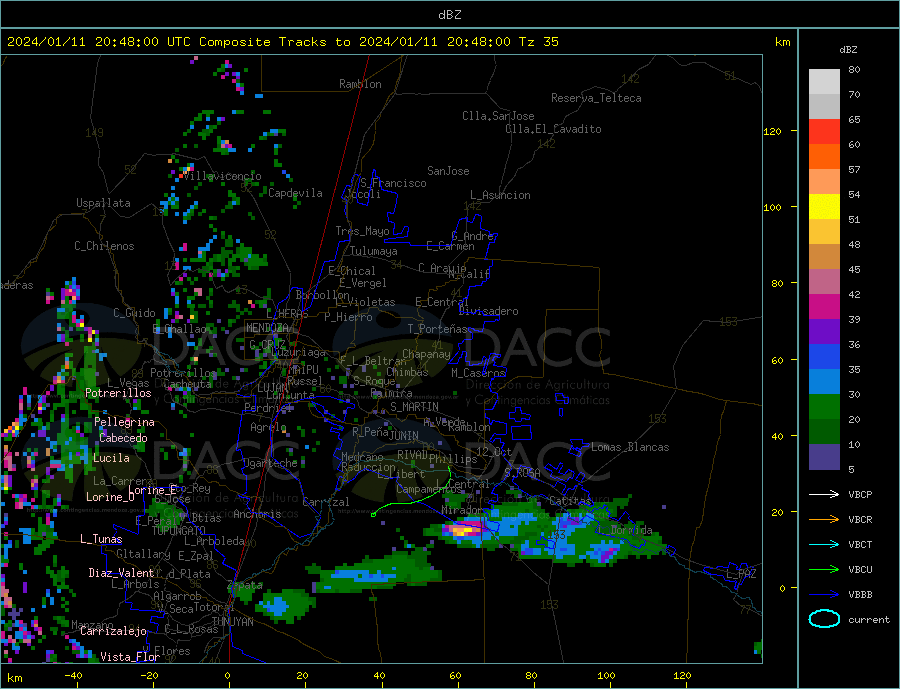Click the 'L_Tunas' station label
900x689 pixels.
coord(101,539)
